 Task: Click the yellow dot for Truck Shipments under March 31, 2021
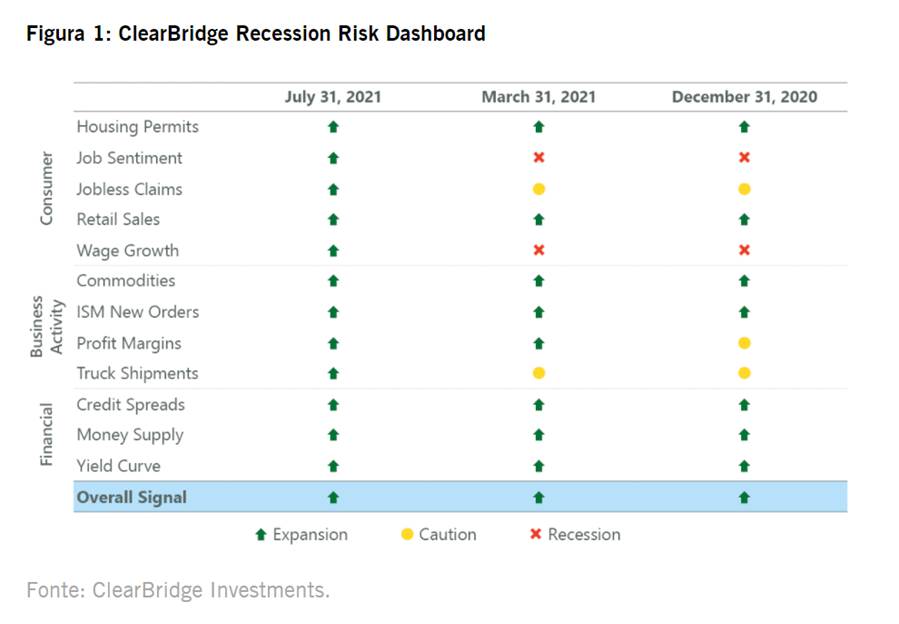click(539, 373)
